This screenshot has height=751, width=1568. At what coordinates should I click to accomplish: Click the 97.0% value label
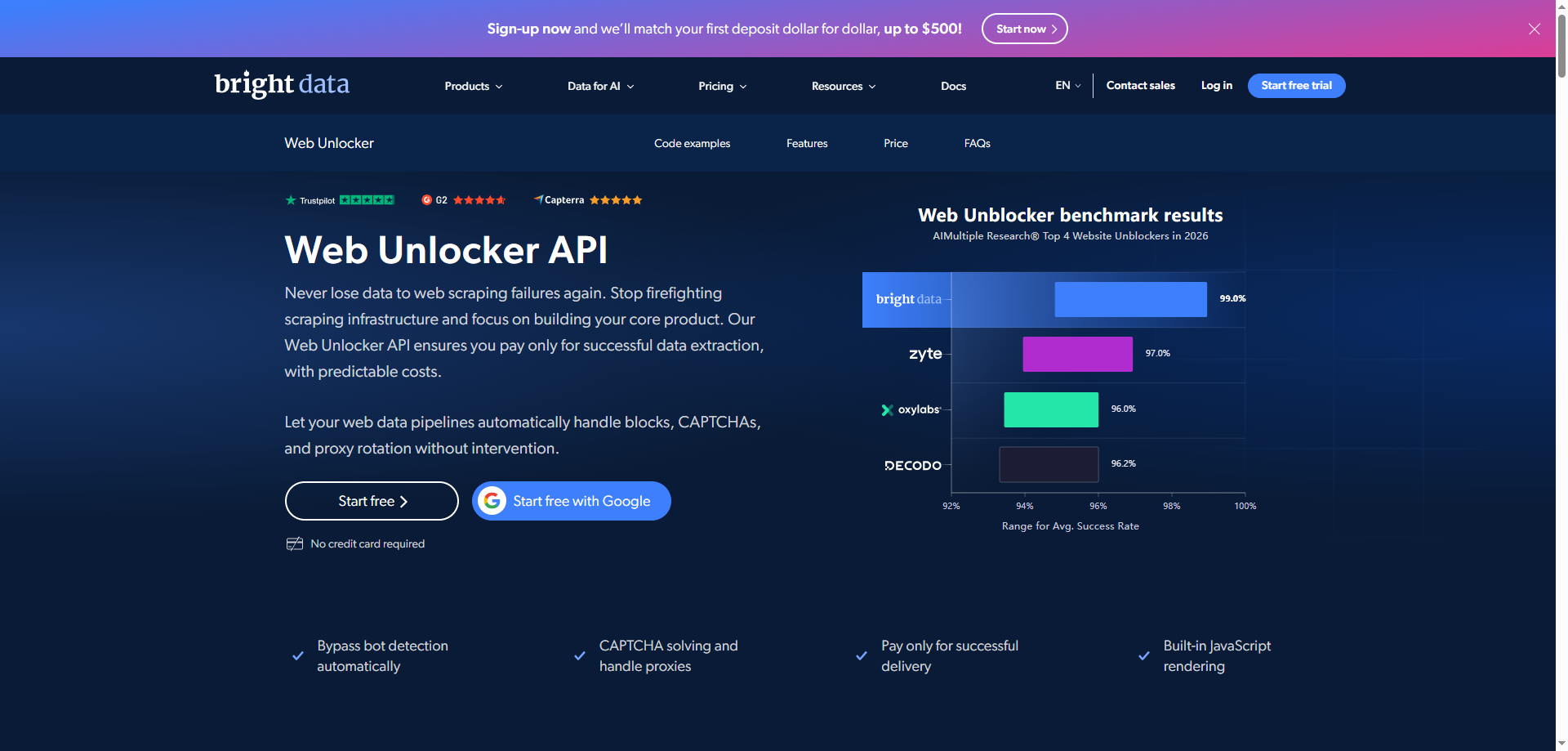click(1158, 354)
